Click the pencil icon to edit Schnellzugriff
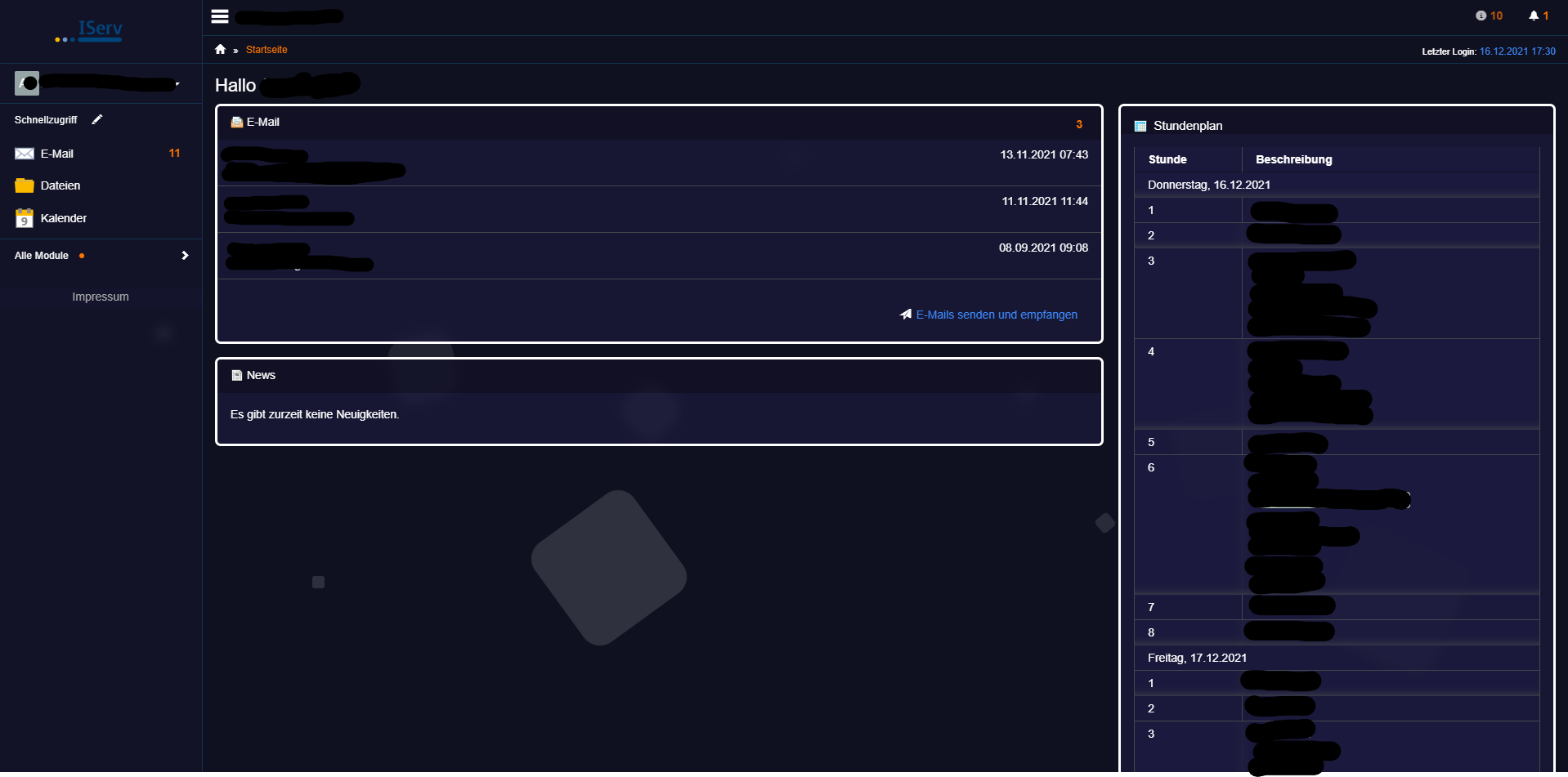This screenshot has height=777, width=1568. tap(96, 119)
